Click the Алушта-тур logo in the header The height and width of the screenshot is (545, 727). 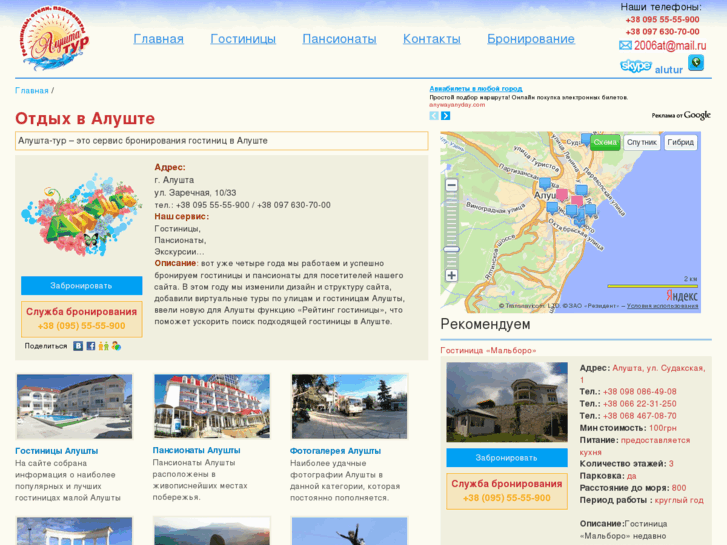54,38
